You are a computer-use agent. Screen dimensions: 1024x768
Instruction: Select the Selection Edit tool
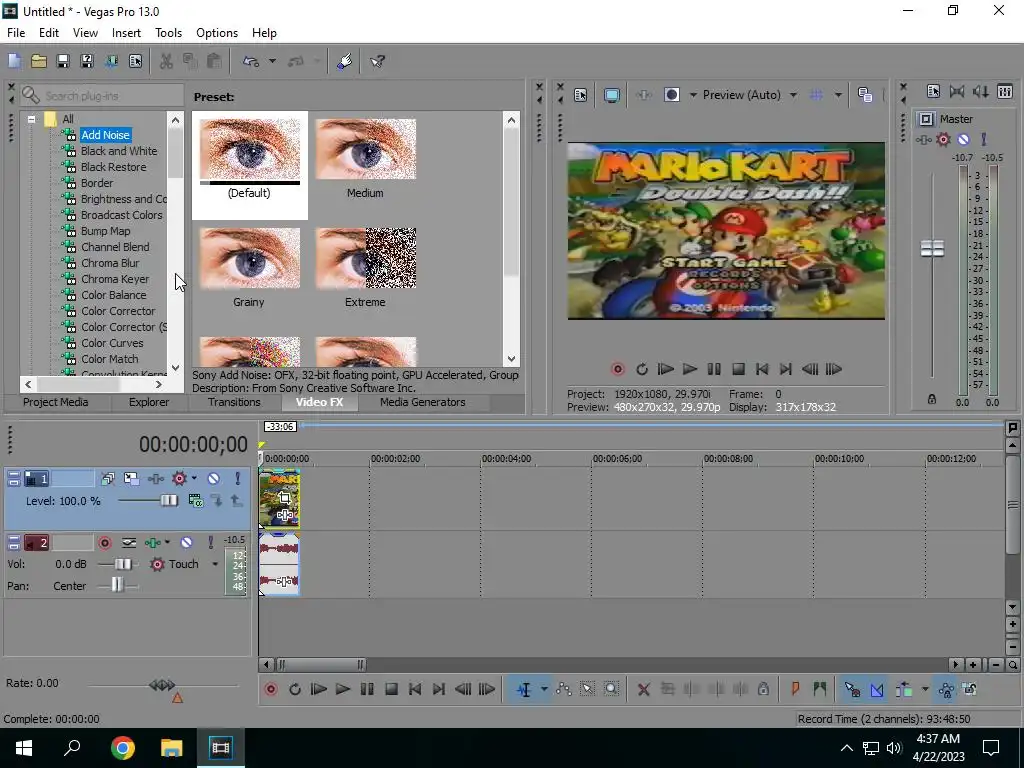587,689
